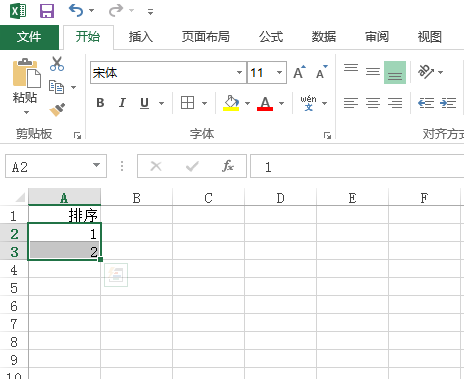Open the 文件 menu
The height and width of the screenshot is (379, 464).
(29, 37)
